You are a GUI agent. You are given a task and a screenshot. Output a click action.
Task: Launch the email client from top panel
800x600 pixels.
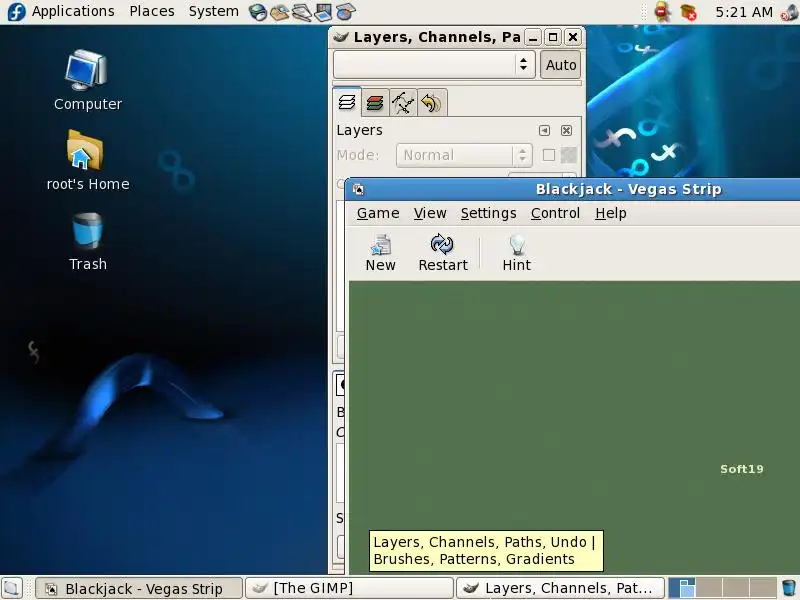(x=280, y=12)
